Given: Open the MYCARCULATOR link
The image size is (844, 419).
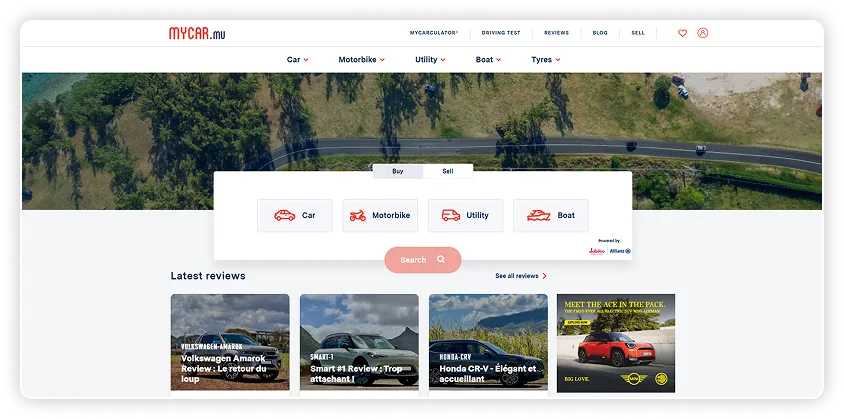Looking at the screenshot, I should pos(433,33).
